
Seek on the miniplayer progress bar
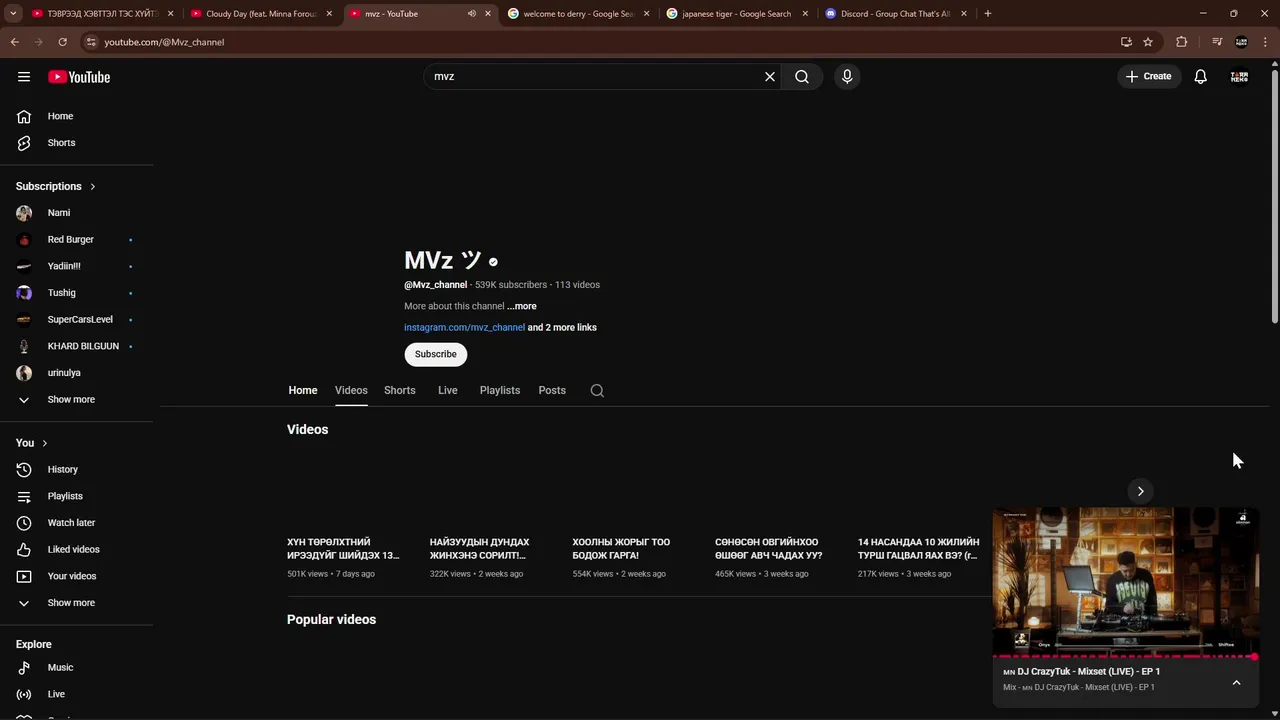1126,657
